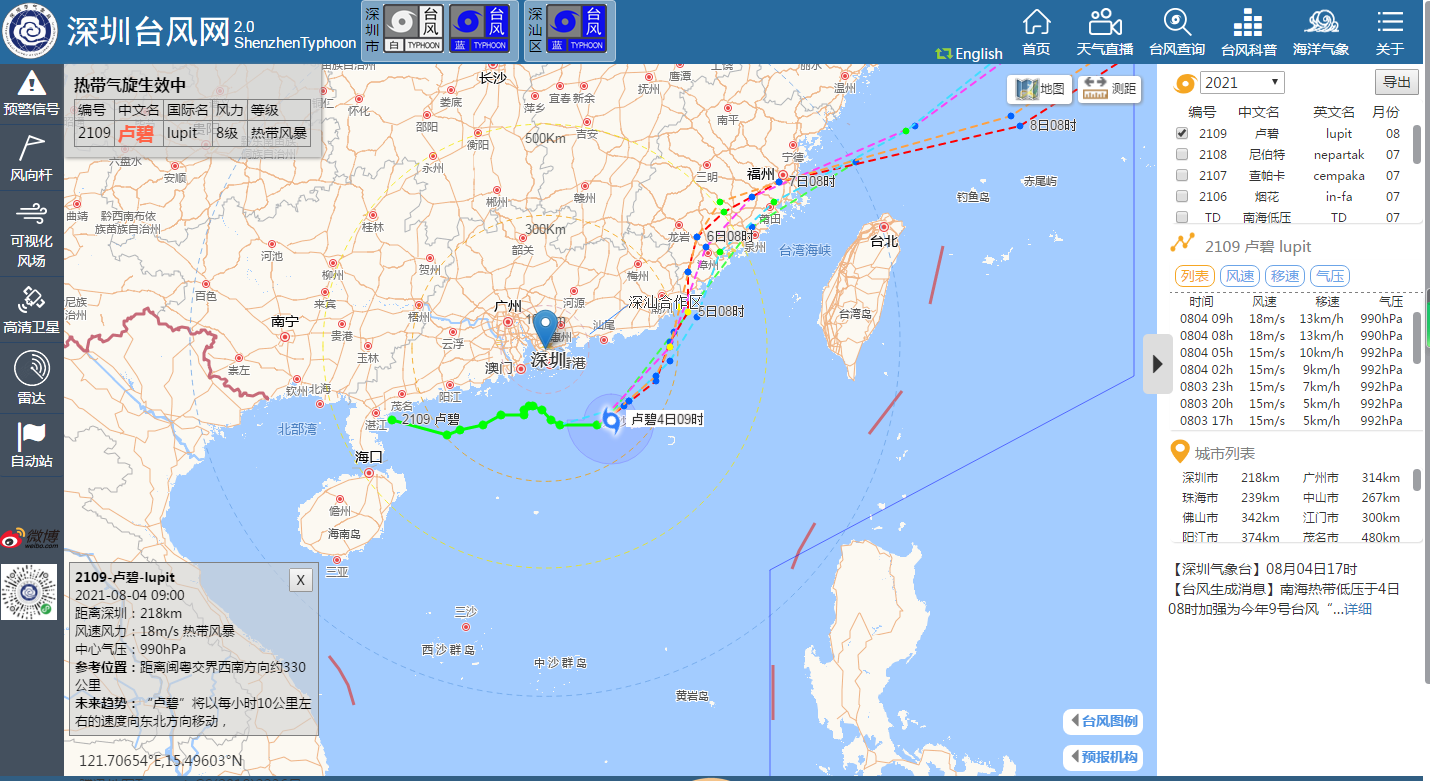Select the 风向杆 wind vane icon
1430x781 pixels.
tap(32, 159)
